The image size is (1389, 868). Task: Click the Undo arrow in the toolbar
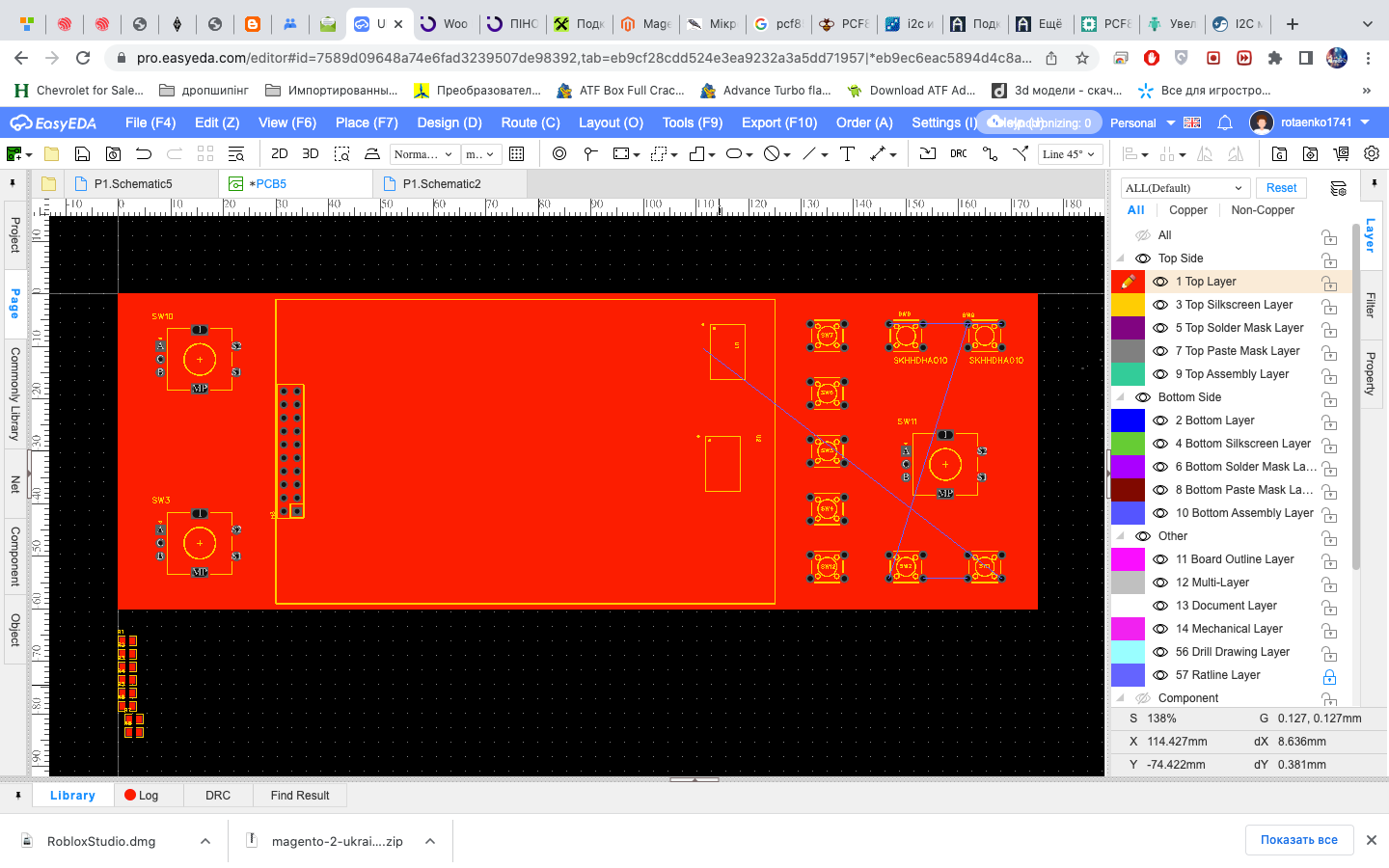coord(144,154)
